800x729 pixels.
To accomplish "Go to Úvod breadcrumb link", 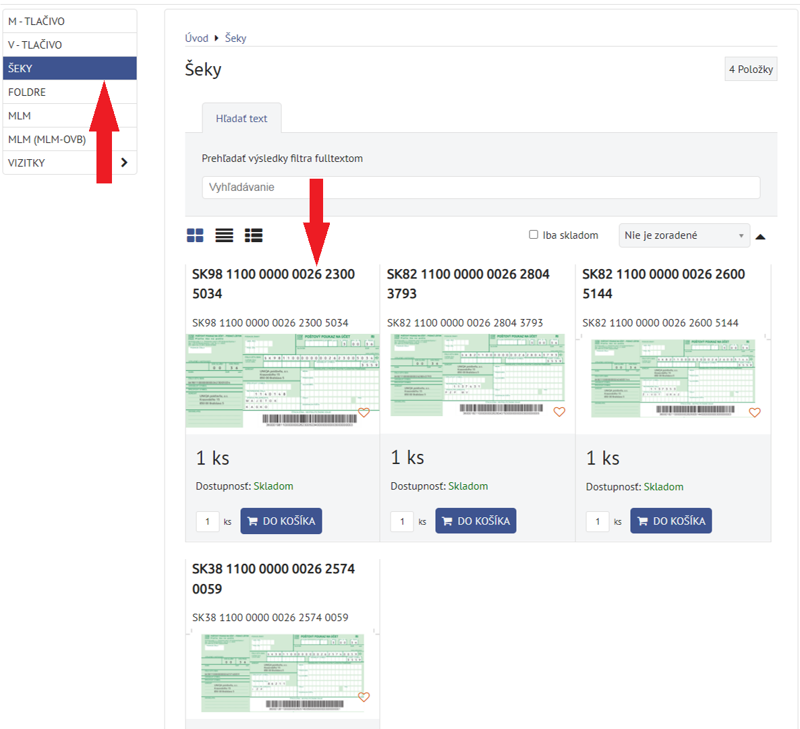I will tap(196, 38).
